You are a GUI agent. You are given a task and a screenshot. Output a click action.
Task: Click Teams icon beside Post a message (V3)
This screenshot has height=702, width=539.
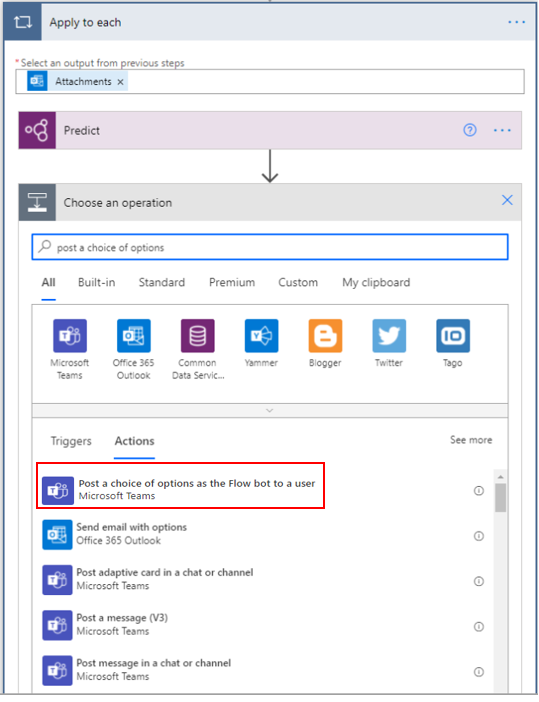(57, 625)
